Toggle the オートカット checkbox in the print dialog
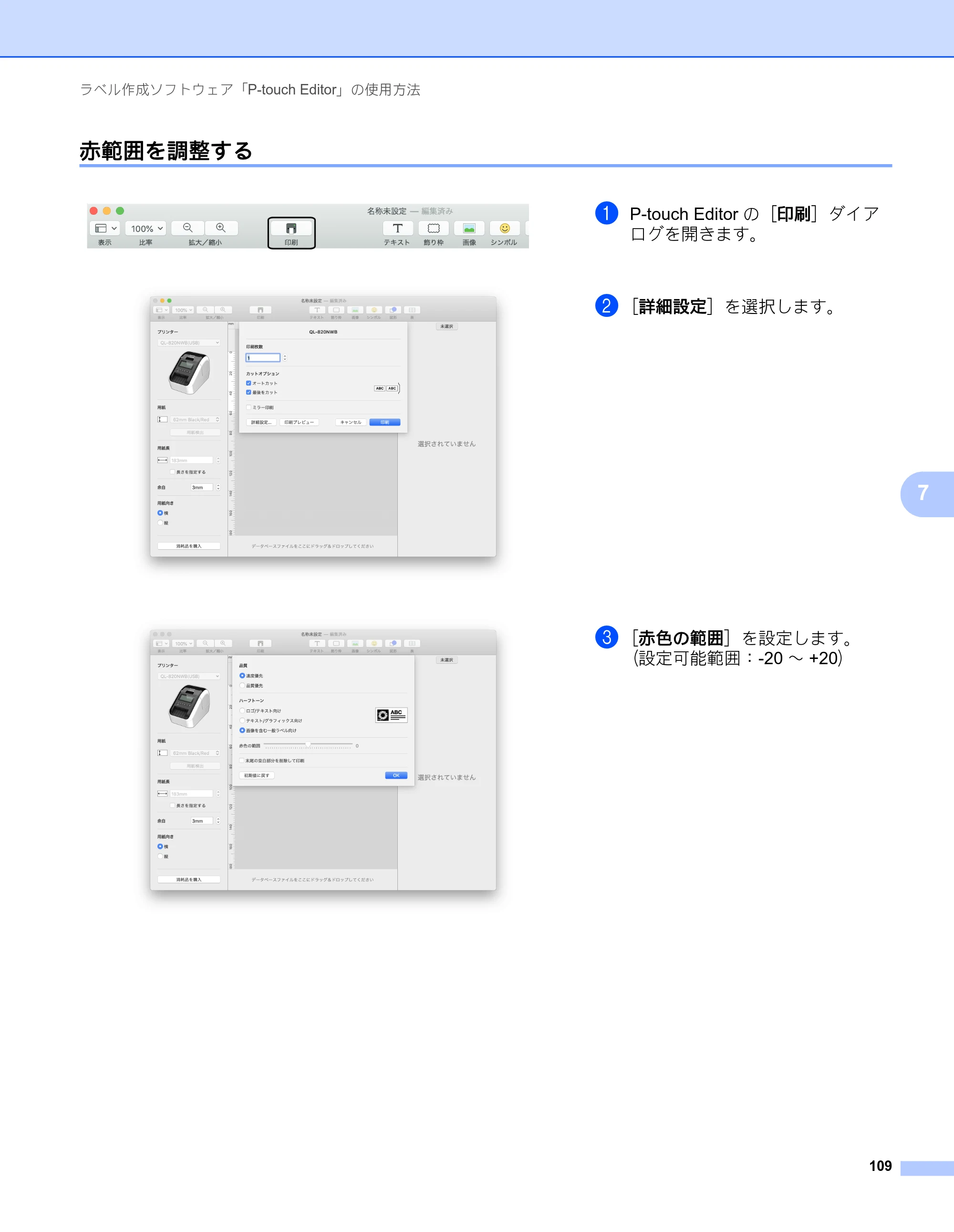This screenshot has width=954, height=1232. (249, 383)
